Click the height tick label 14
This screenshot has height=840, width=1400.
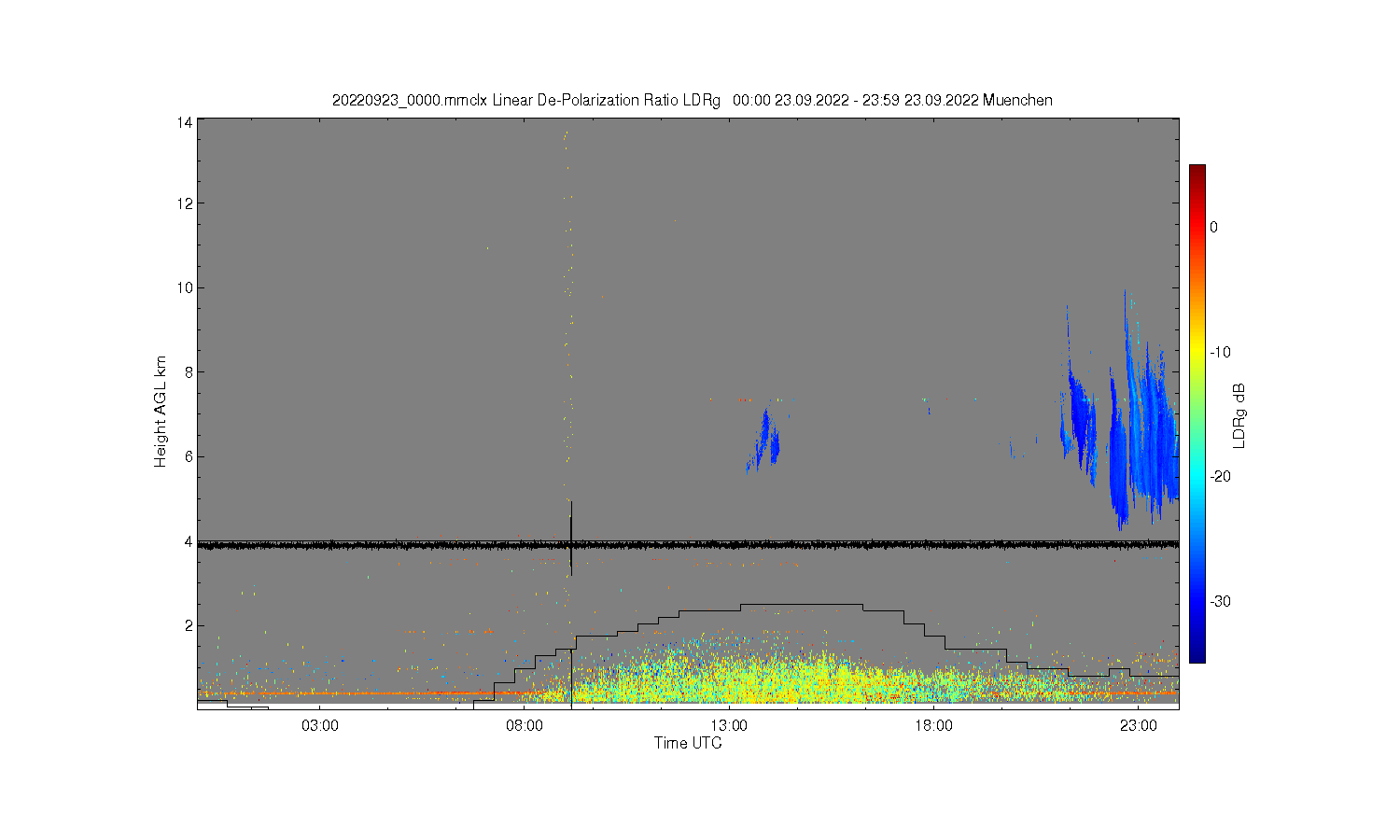tap(186, 122)
